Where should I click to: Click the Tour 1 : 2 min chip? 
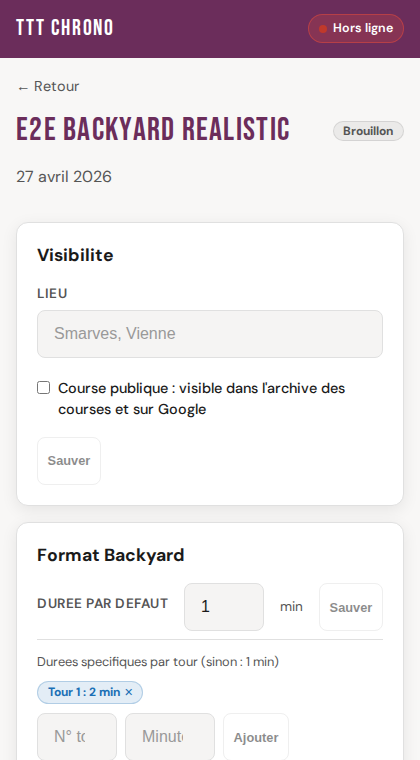pyautogui.click(x=90, y=692)
